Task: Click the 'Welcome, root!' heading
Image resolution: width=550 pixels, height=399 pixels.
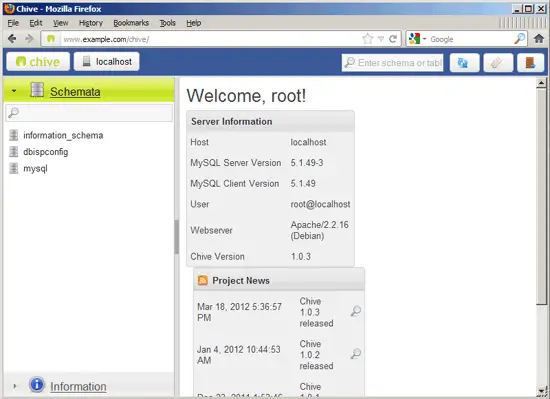Action: (x=246, y=96)
